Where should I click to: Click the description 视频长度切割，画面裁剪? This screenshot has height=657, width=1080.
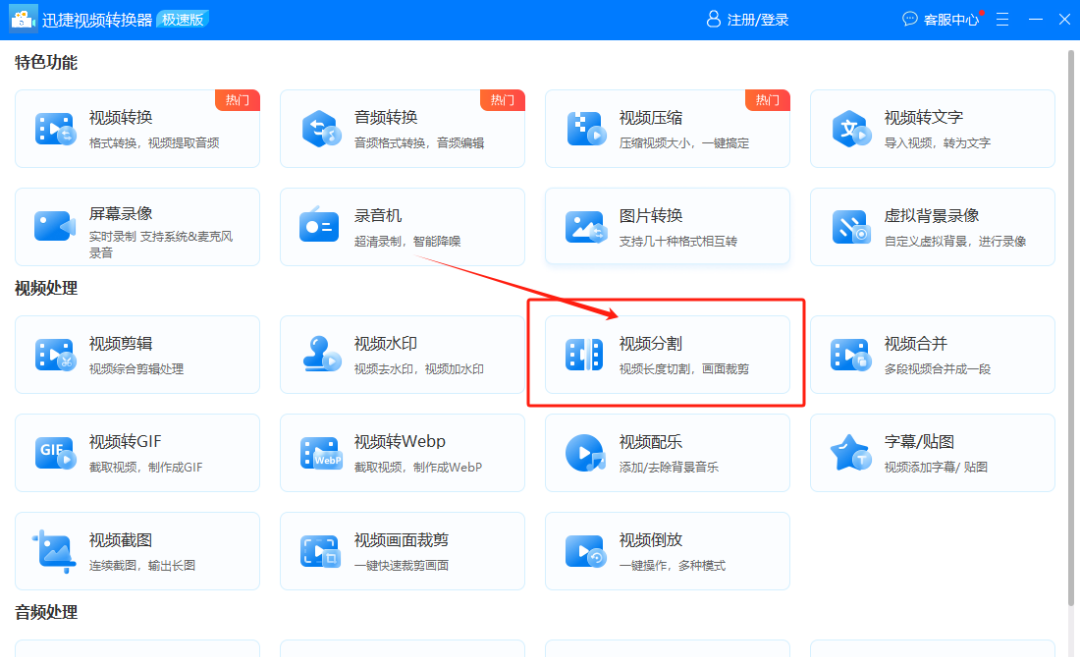point(684,369)
